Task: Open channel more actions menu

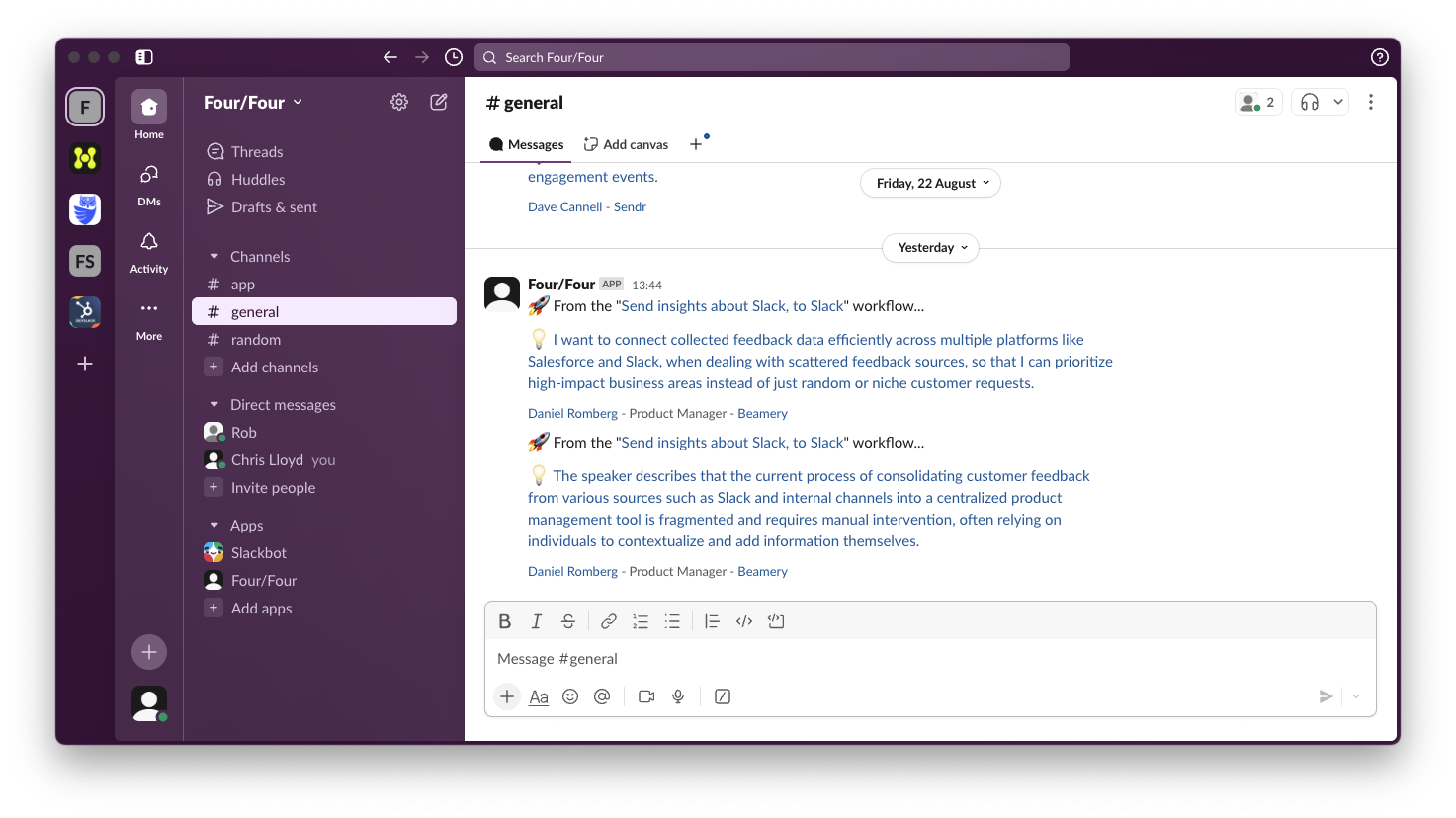Action: click(x=1371, y=102)
